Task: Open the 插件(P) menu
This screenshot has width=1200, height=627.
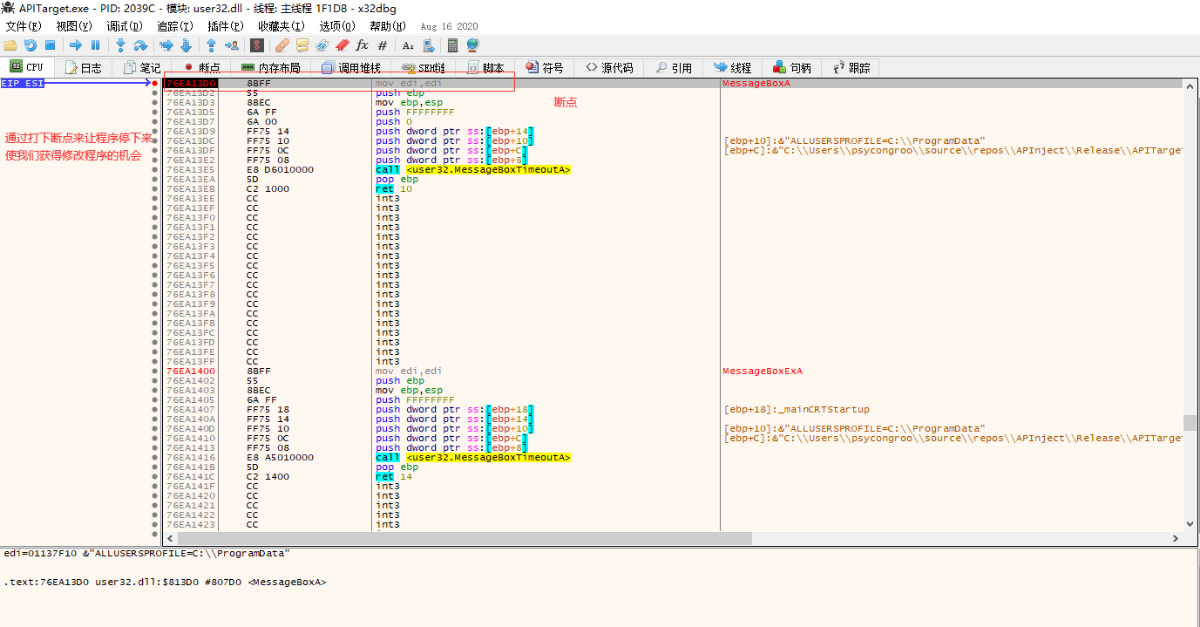Action: 225,26
